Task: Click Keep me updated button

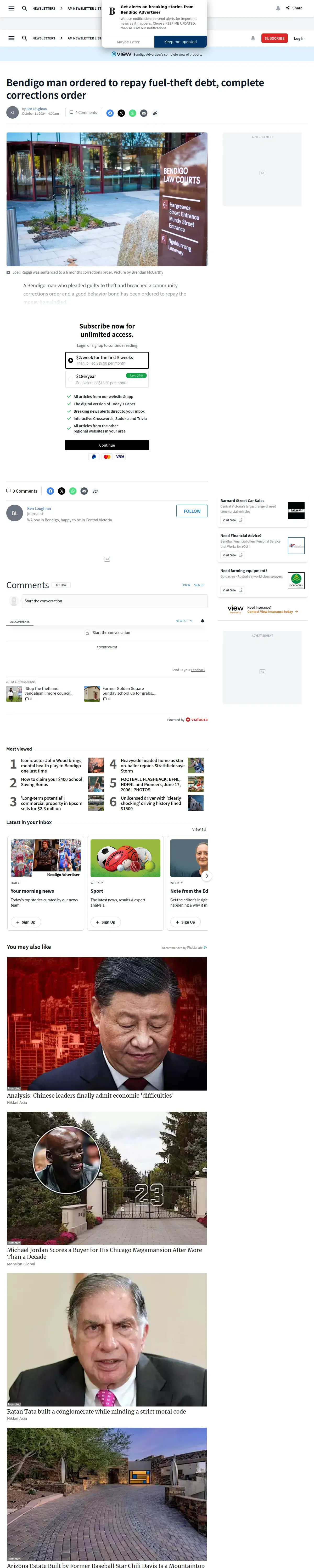Action: coord(181,42)
